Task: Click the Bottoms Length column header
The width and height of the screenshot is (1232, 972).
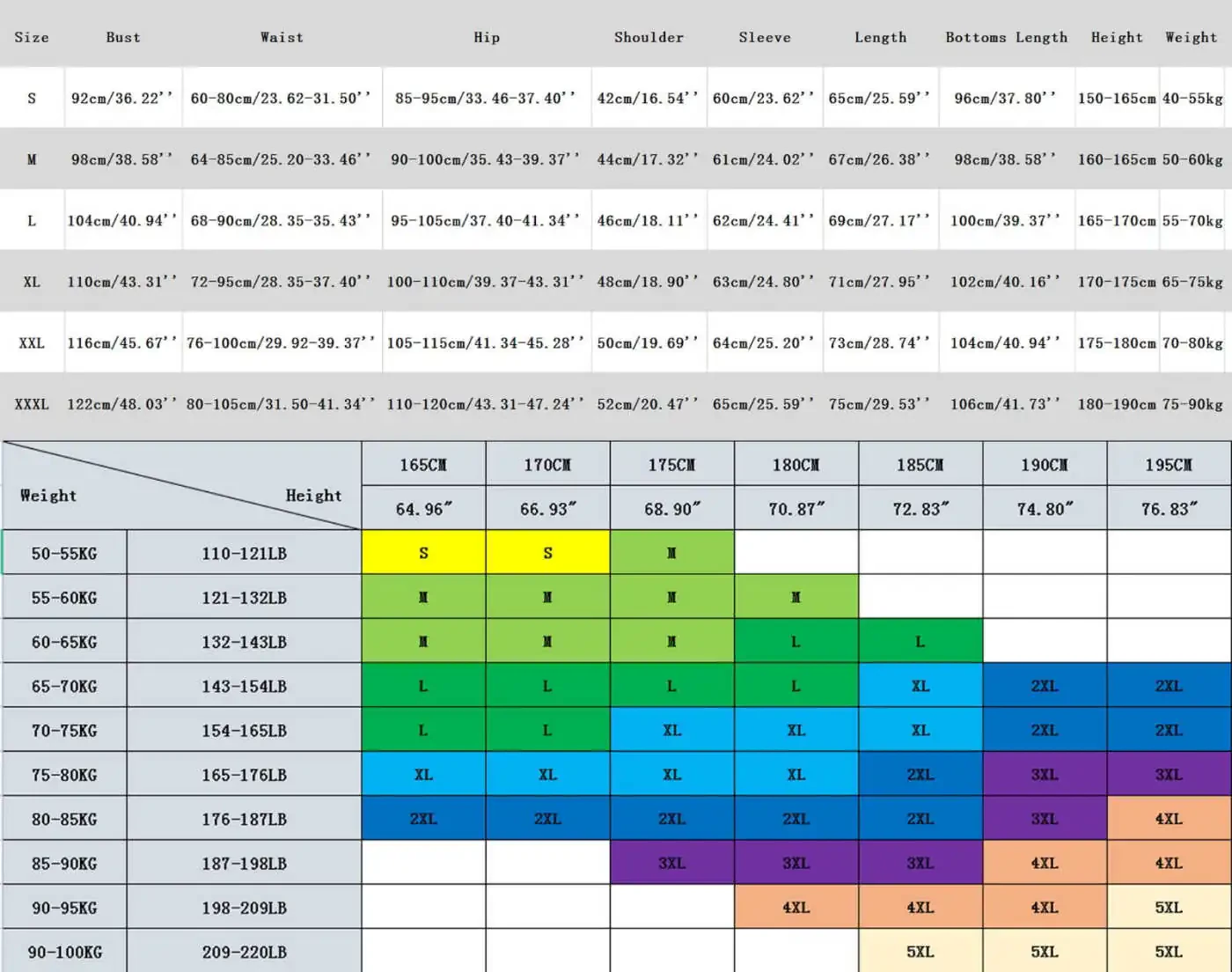Action: click(x=1006, y=37)
